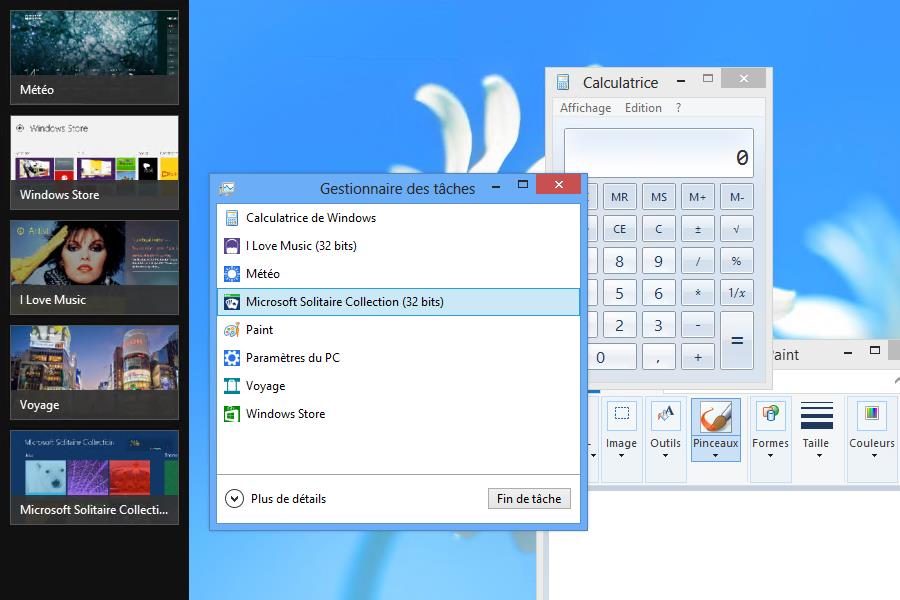Screen dimensions: 900x600
Task: Open Paint's Couleurs palette icon
Action: click(x=871, y=413)
